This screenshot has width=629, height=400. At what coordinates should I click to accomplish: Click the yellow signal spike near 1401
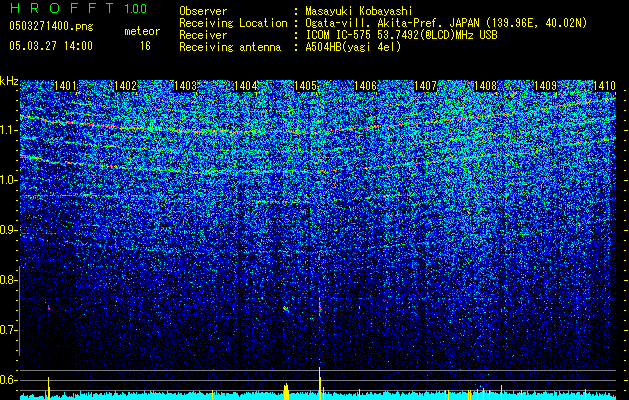[49, 388]
